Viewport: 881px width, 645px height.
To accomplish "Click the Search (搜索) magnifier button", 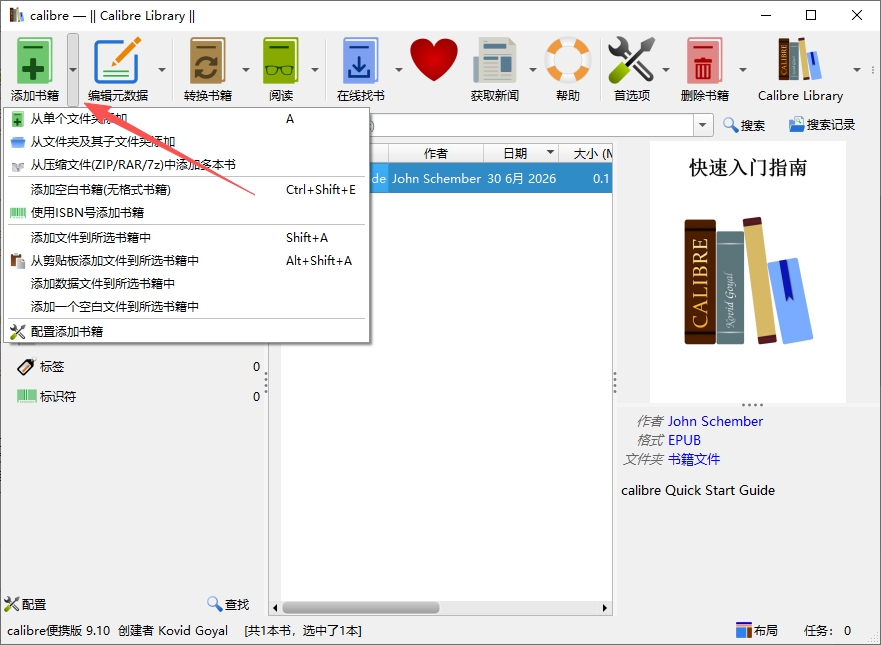I will click(743, 125).
